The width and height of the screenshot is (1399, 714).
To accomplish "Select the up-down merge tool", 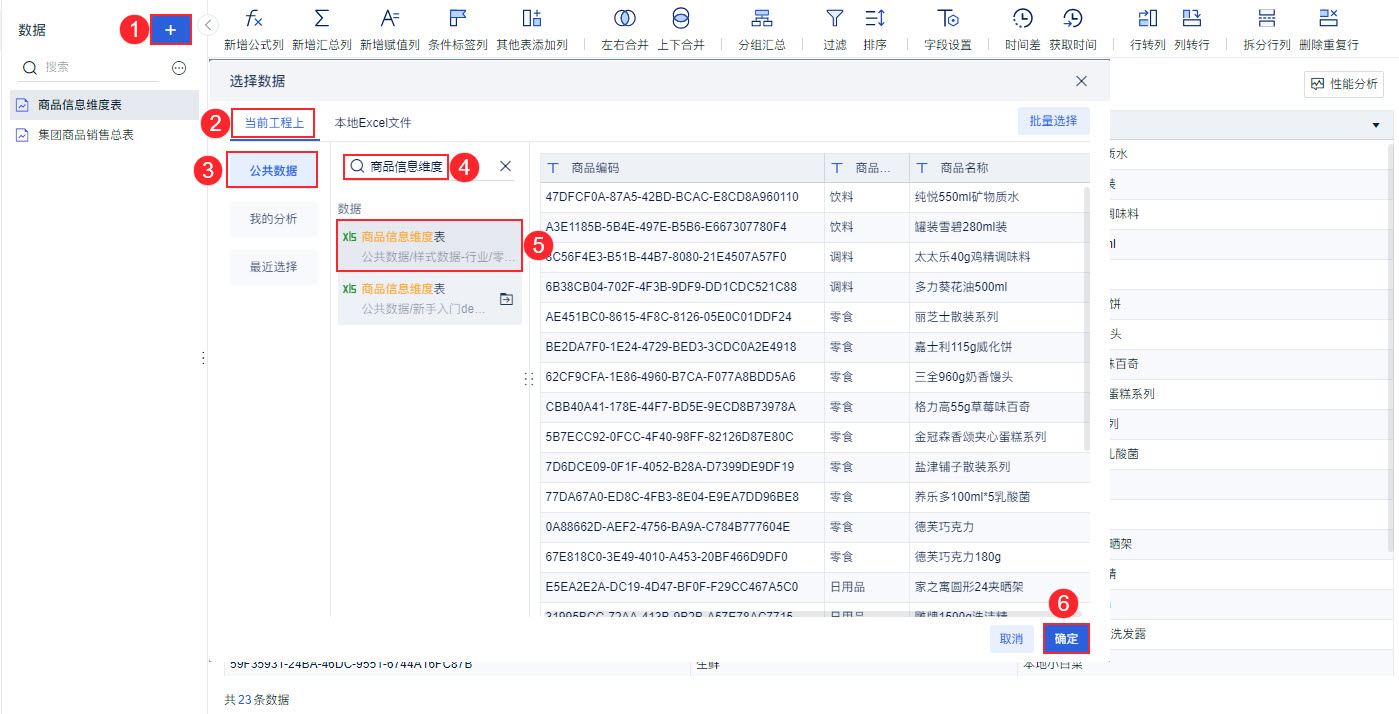I will [x=681, y=30].
